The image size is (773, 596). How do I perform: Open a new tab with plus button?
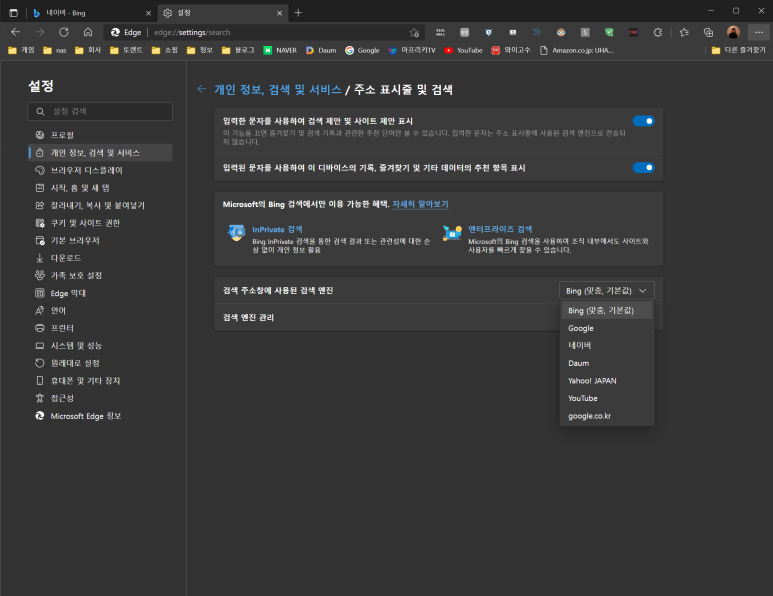point(298,13)
